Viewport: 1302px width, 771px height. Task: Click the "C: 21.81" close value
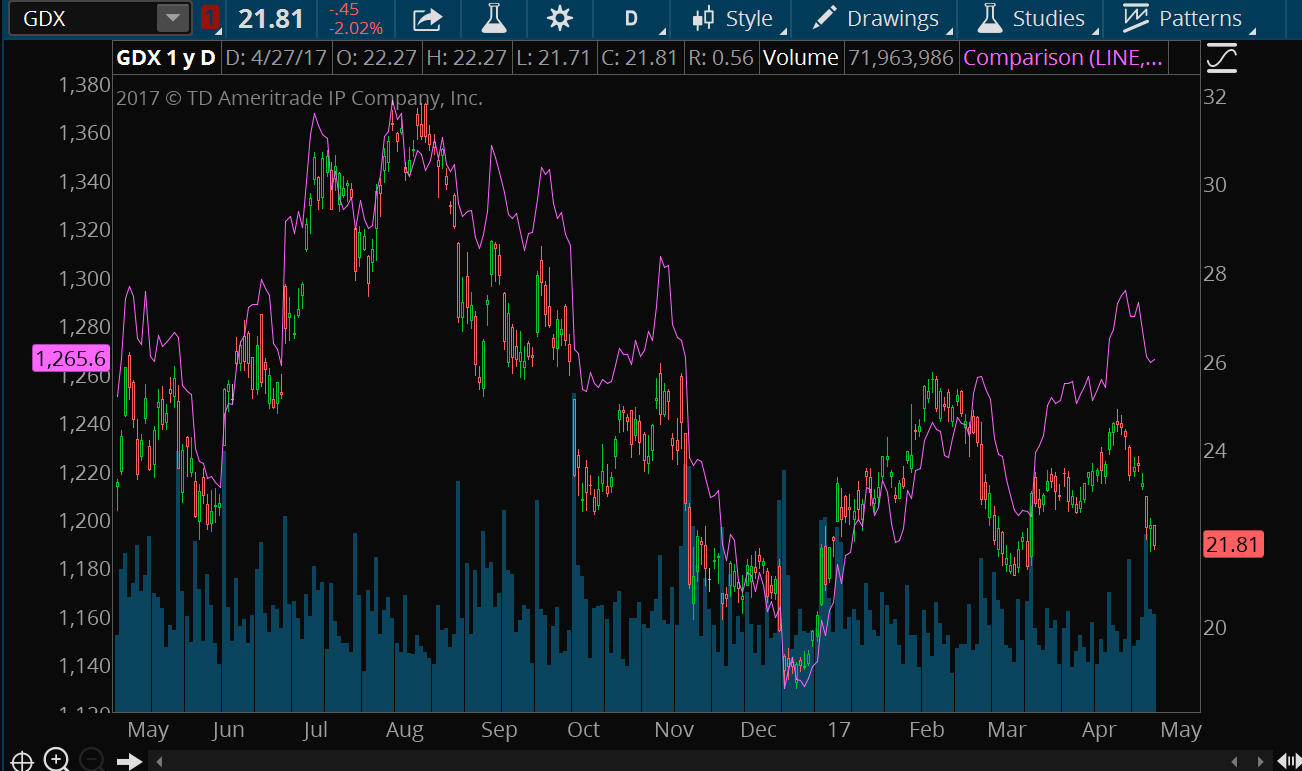coord(640,58)
